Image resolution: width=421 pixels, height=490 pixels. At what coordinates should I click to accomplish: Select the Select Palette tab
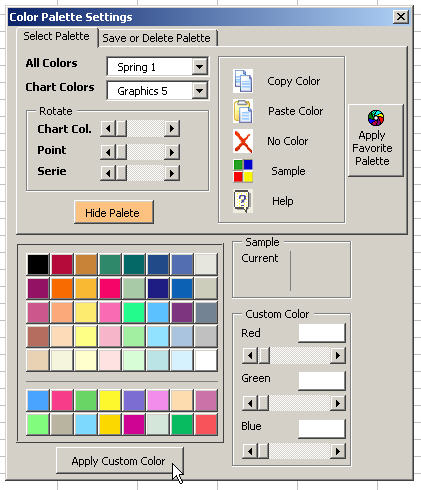click(56, 36)
